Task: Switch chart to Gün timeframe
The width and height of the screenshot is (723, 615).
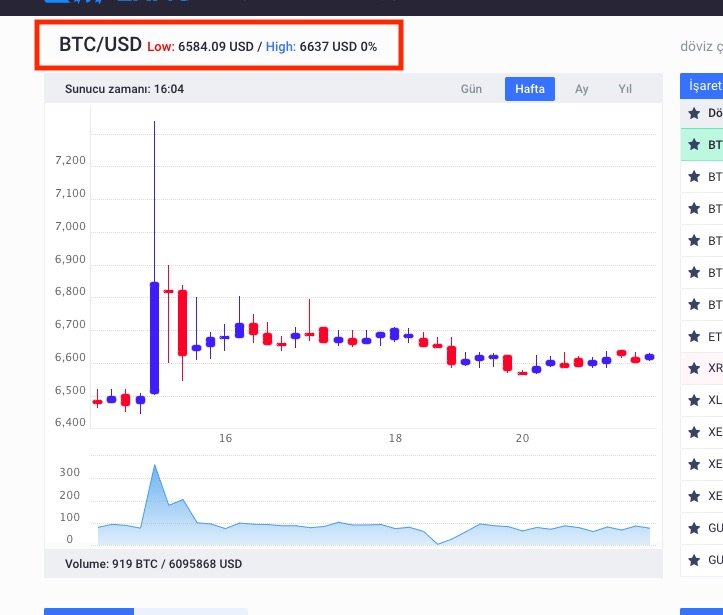Action: 471,89
